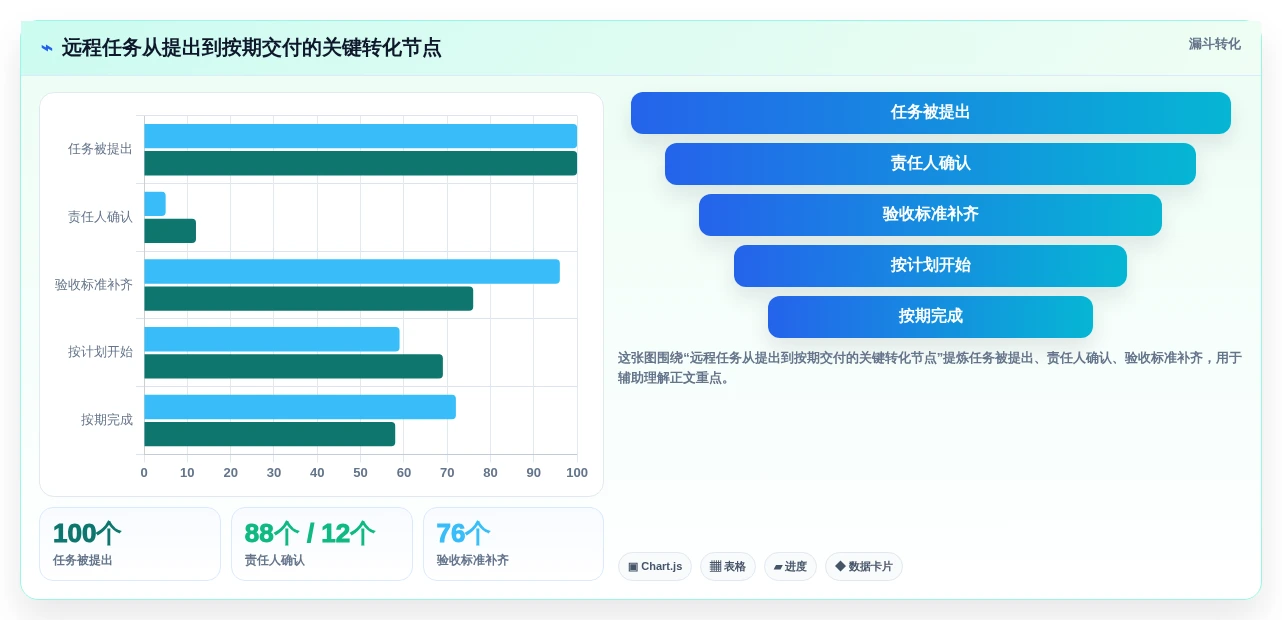Click the 按计划开始 axis label in the chart
The width and height of the screenshot is (1282, 620).
tap(100, 352)
